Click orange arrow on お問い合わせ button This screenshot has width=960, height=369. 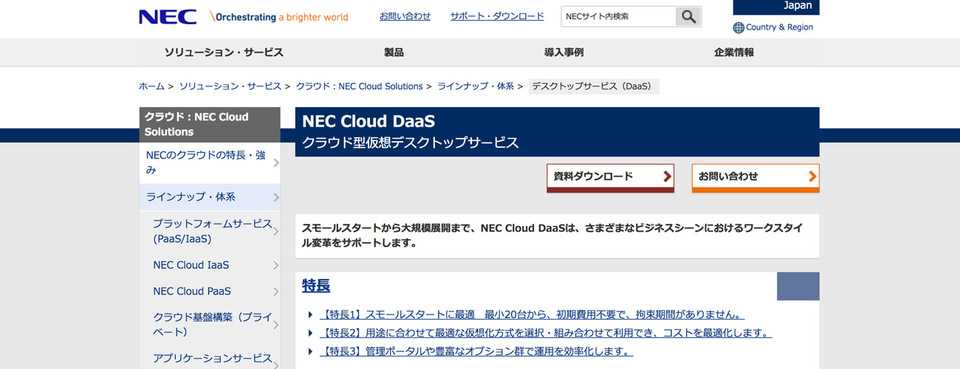[x=812, y=177]
